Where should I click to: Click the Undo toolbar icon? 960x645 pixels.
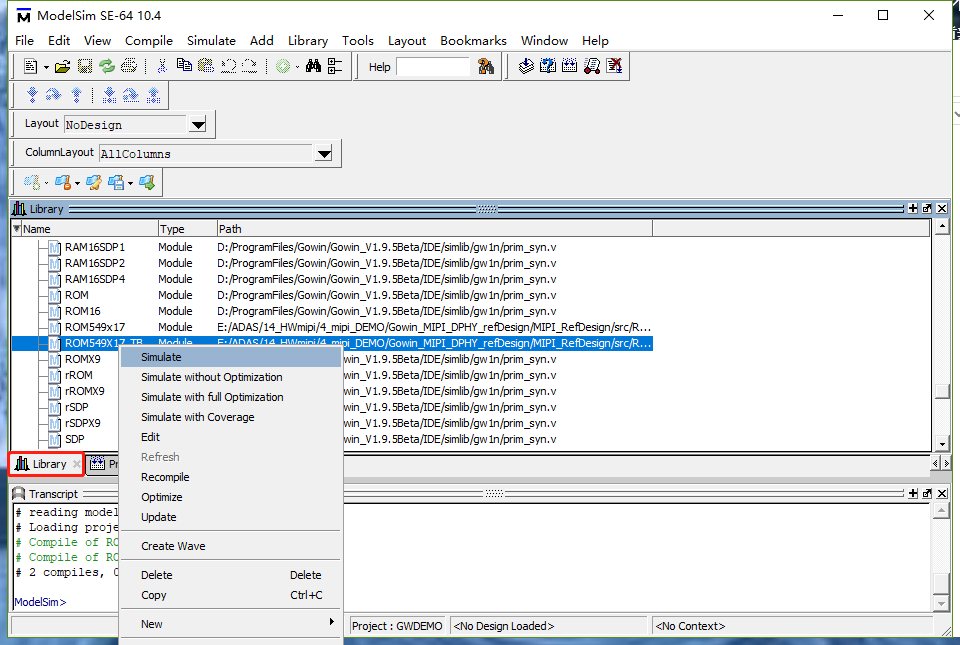click(226, 66)
